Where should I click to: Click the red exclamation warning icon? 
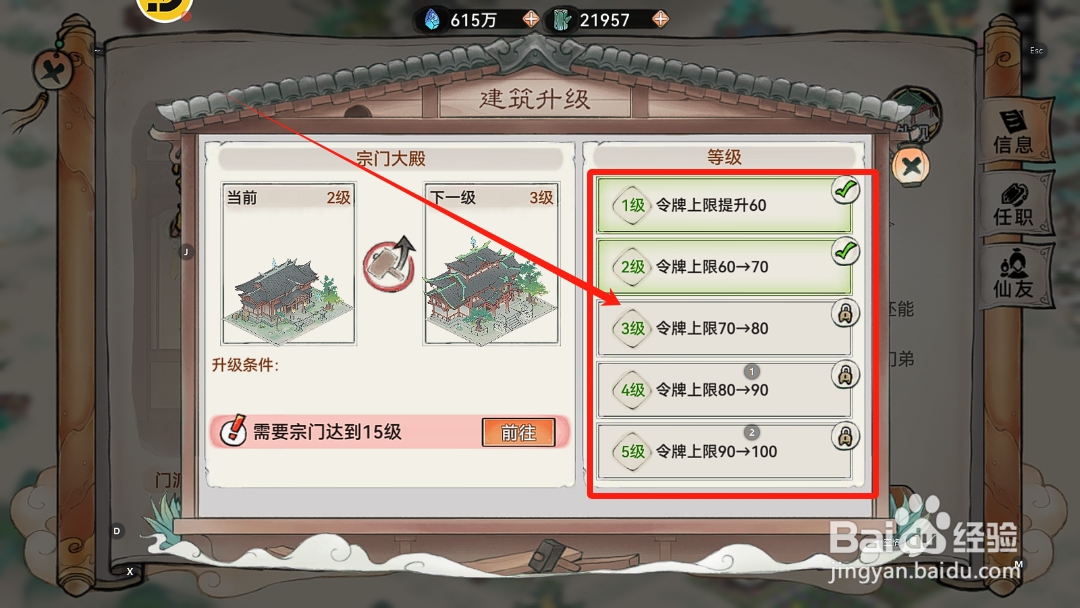(233, 431)
